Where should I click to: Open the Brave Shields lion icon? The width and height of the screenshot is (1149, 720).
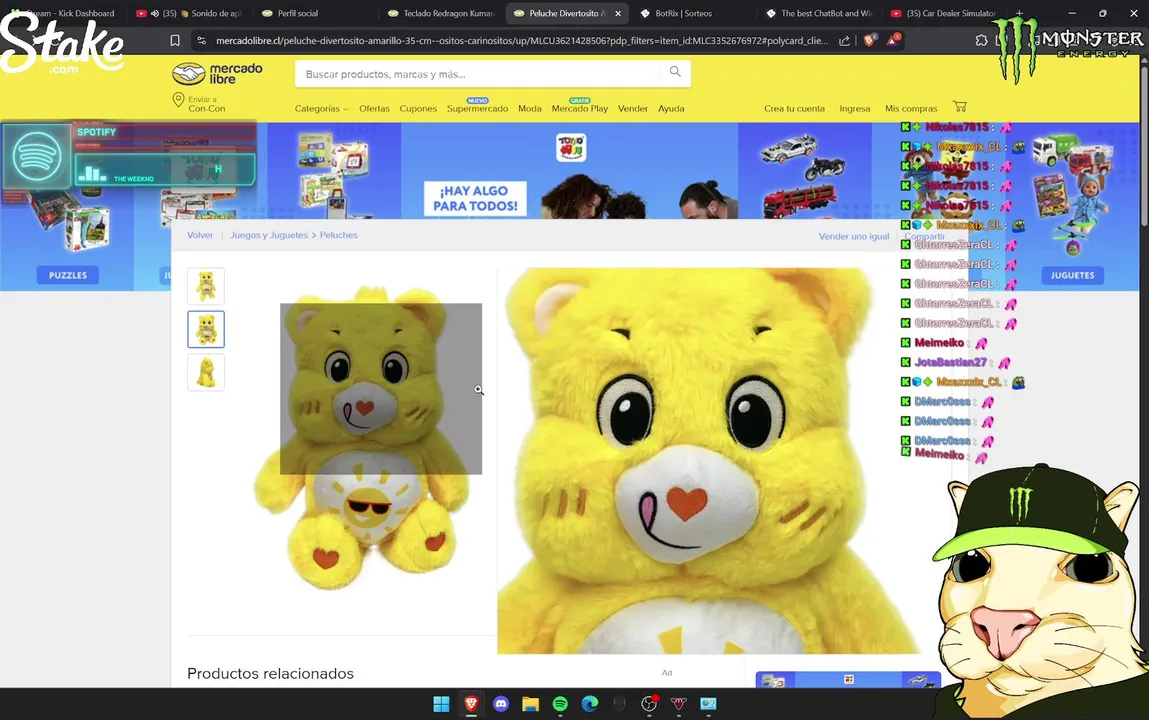[869, 40]
